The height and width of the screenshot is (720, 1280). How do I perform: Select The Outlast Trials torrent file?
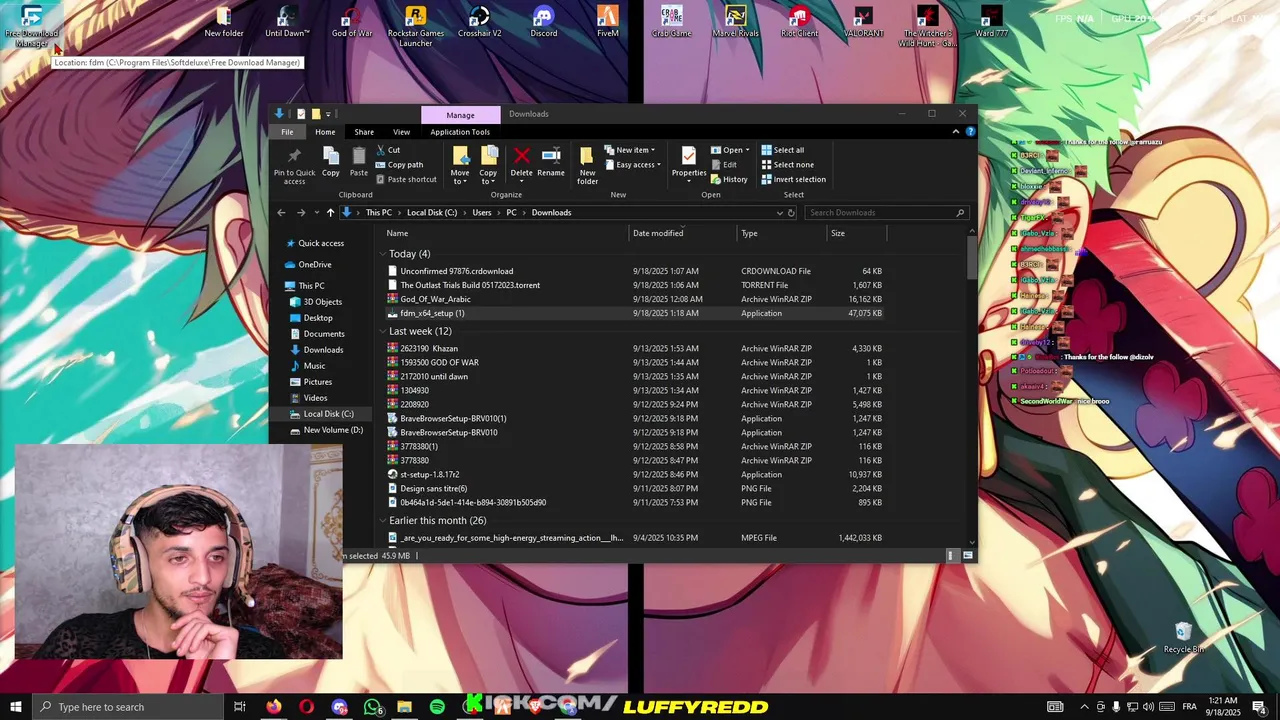470,285
